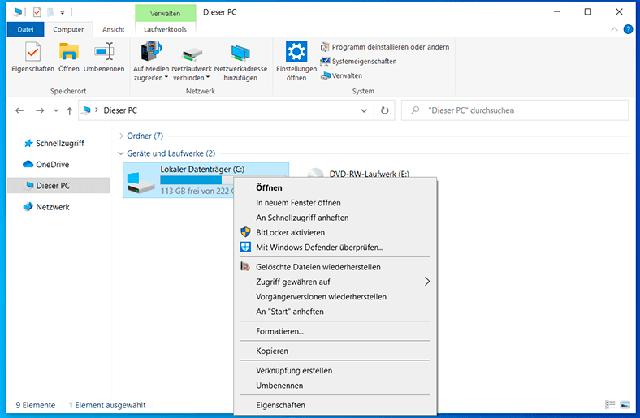This screenshot has width=640, height=418.
Task: Choose Kopieren in the context menu
Action: (x=336, y=351)
